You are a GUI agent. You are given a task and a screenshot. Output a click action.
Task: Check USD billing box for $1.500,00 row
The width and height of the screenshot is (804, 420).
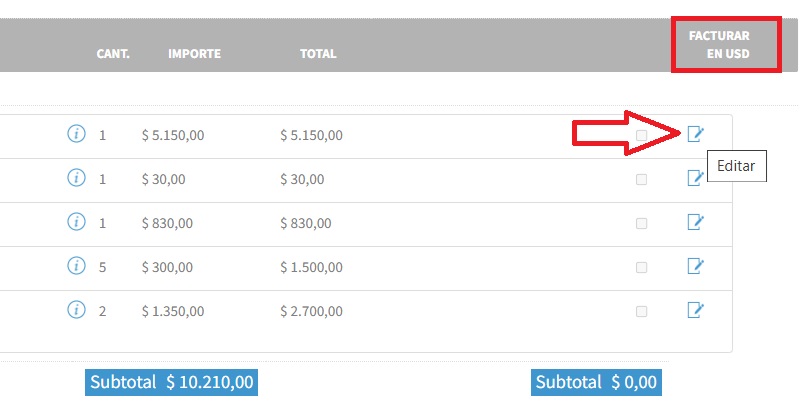point(641,268)
